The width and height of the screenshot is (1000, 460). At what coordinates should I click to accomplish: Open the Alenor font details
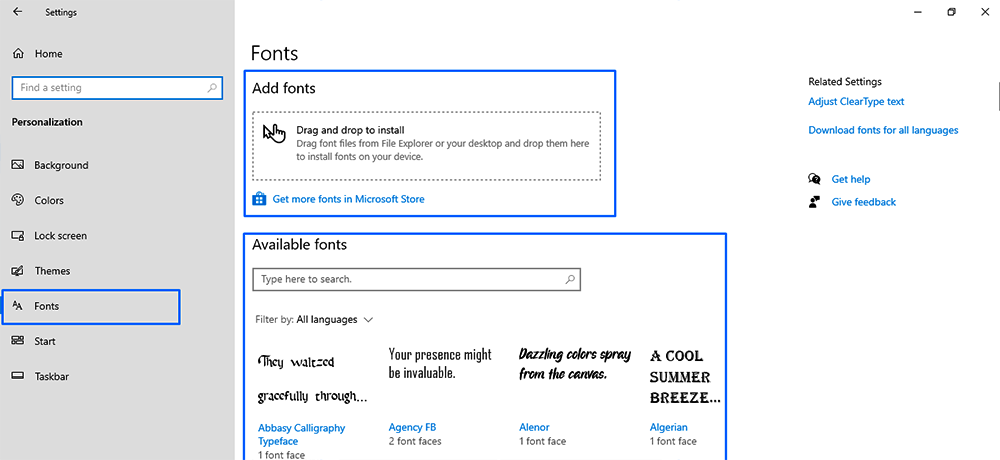[x=534, y=427]
